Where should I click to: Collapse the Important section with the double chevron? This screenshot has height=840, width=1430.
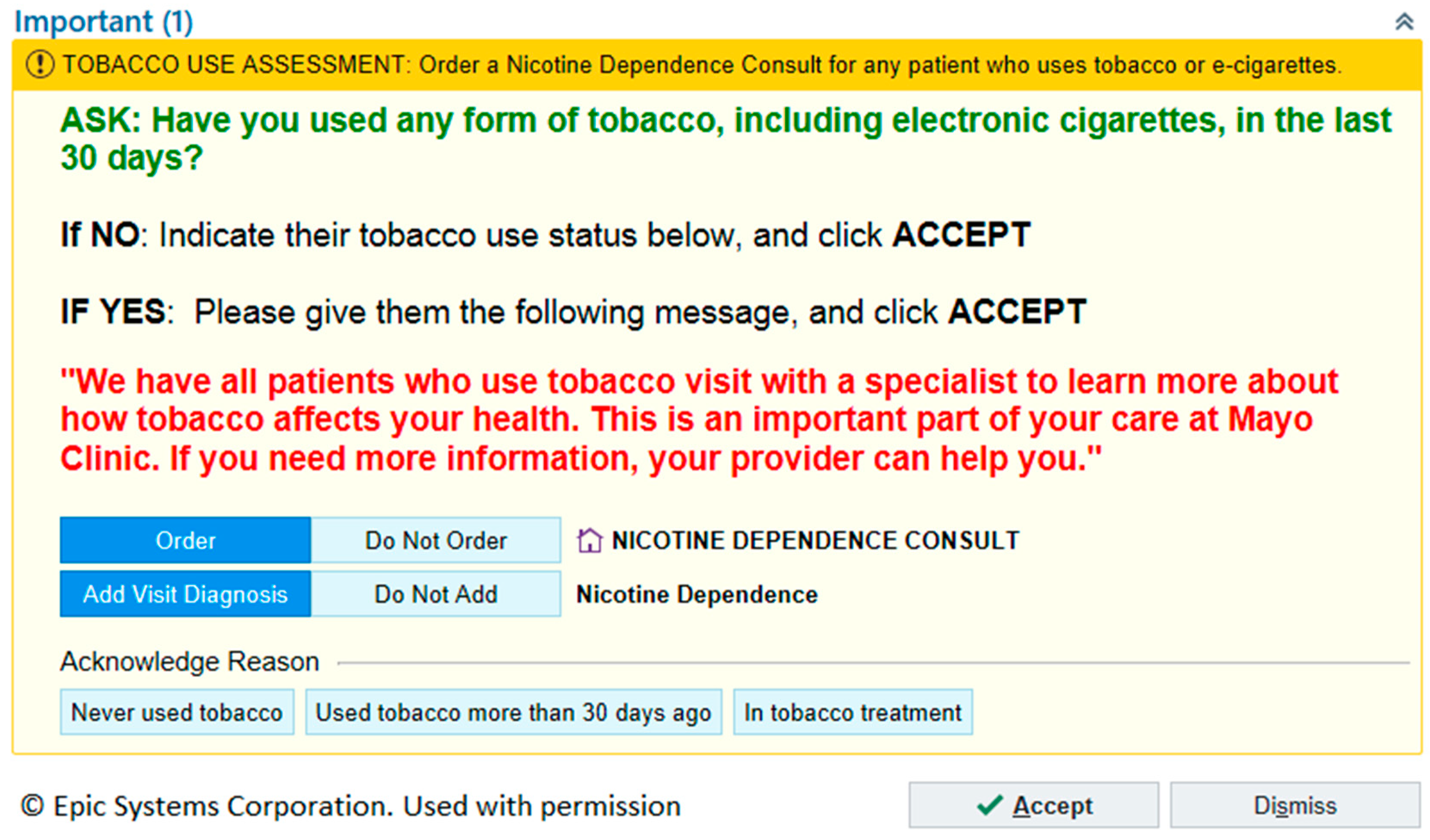pos(1404,22)
